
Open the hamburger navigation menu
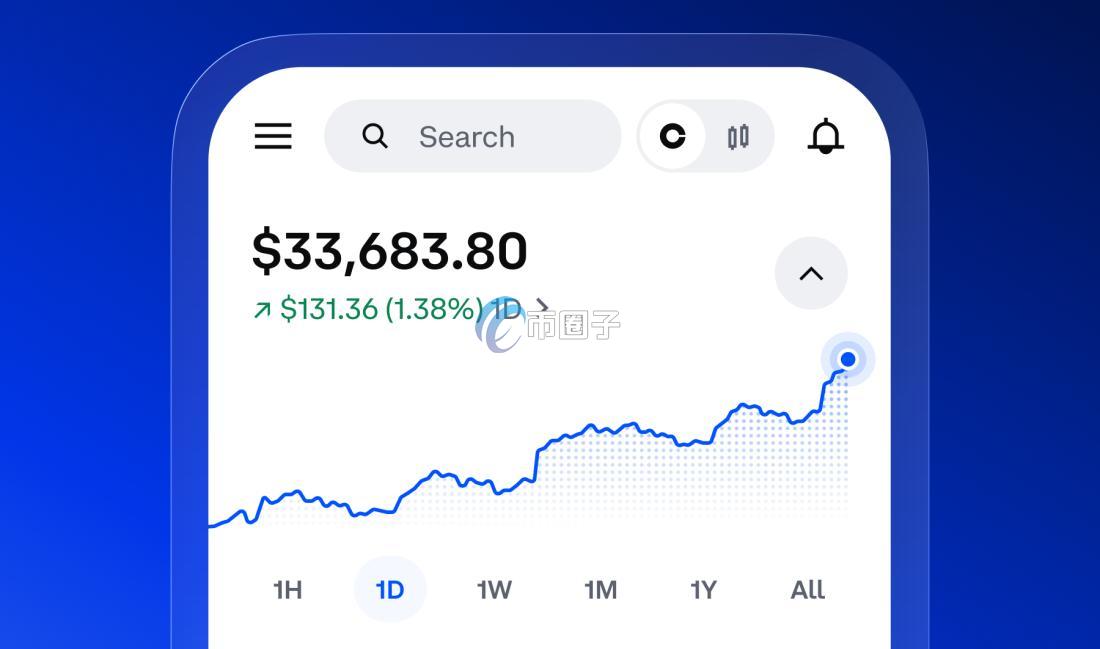pyautogui.click(x=273, y=136)
